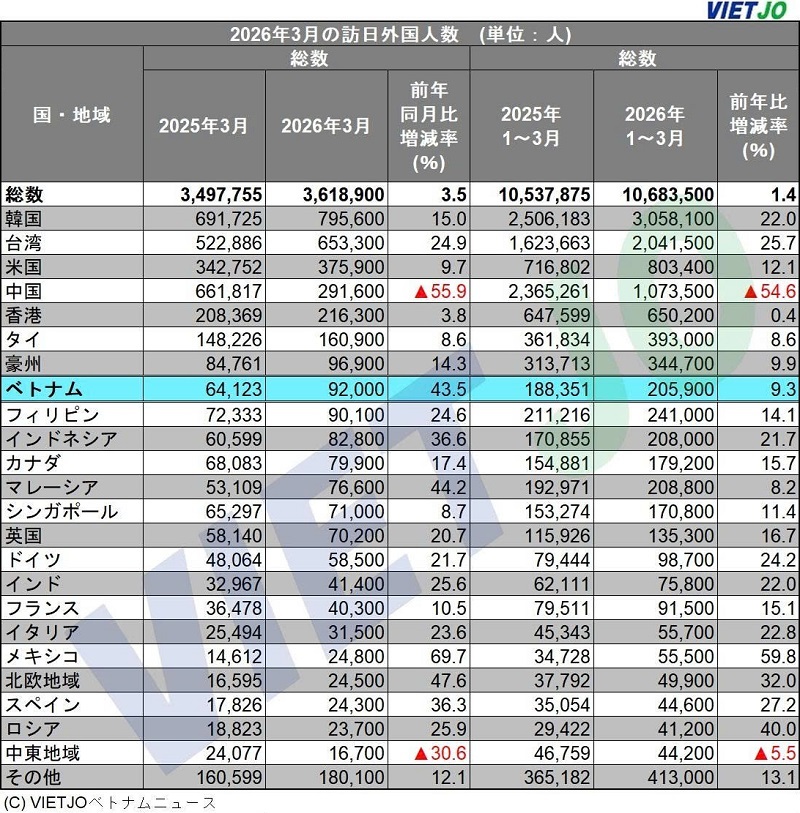Screen dimensions: 800x813
Task: Click the red triangle beside 5.5
Action: point(756,752)
